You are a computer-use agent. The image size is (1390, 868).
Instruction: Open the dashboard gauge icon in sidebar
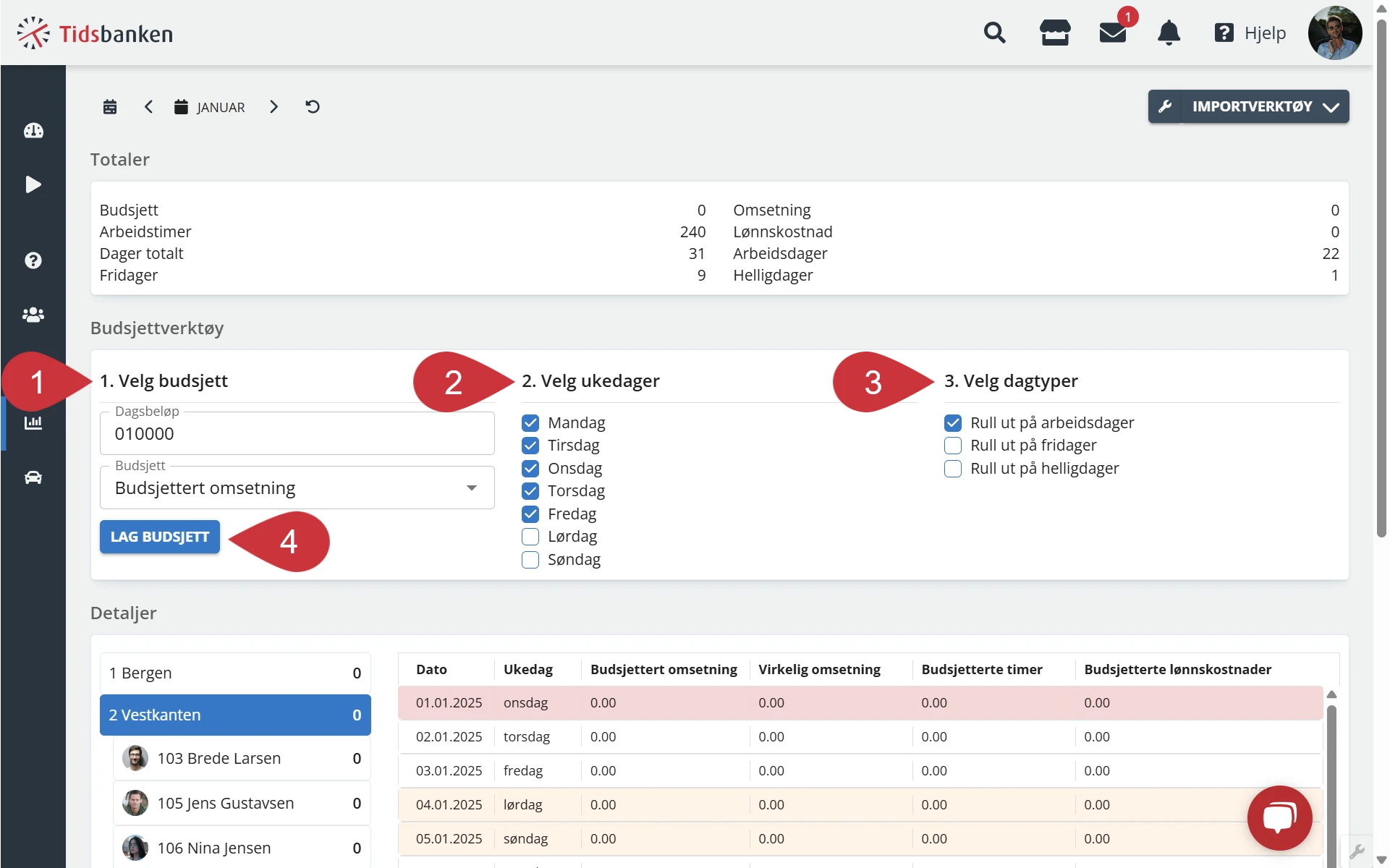[33, 130]
